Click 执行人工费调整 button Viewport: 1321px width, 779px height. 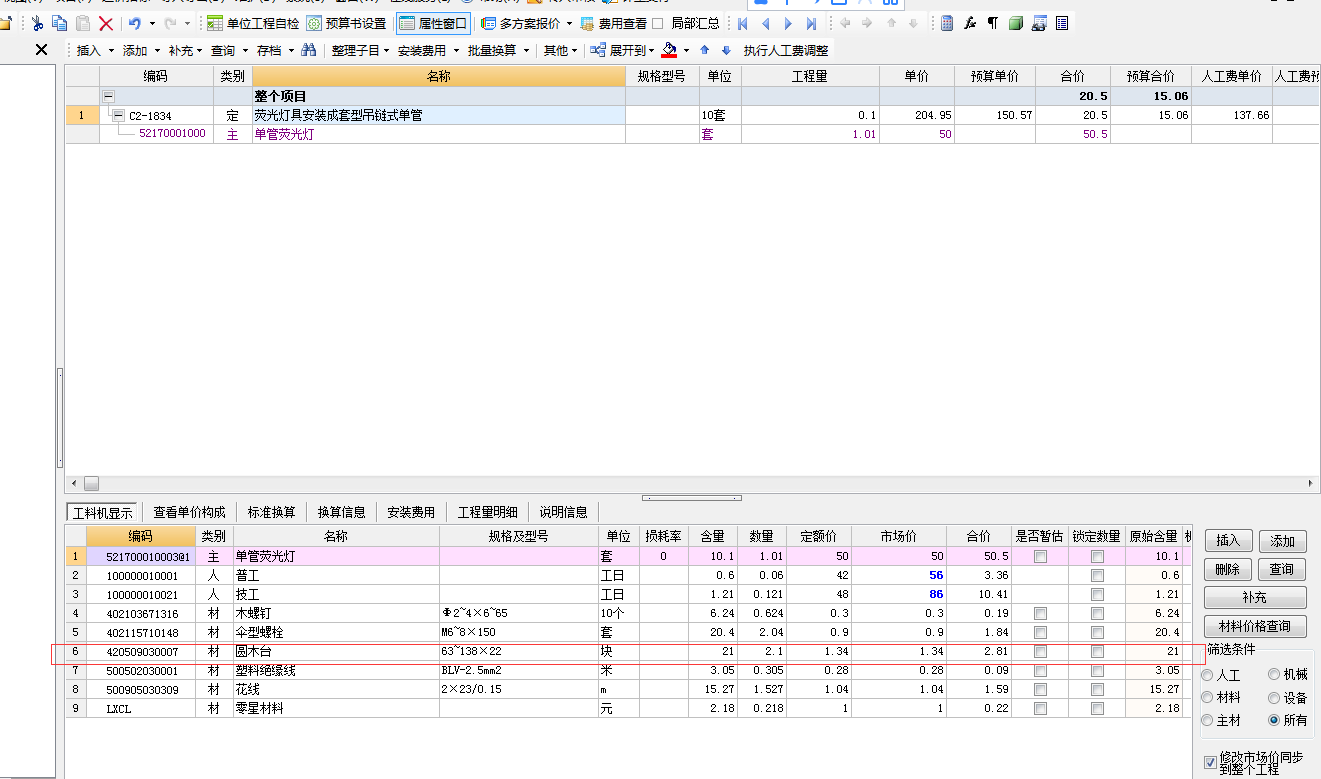[786, 50]
